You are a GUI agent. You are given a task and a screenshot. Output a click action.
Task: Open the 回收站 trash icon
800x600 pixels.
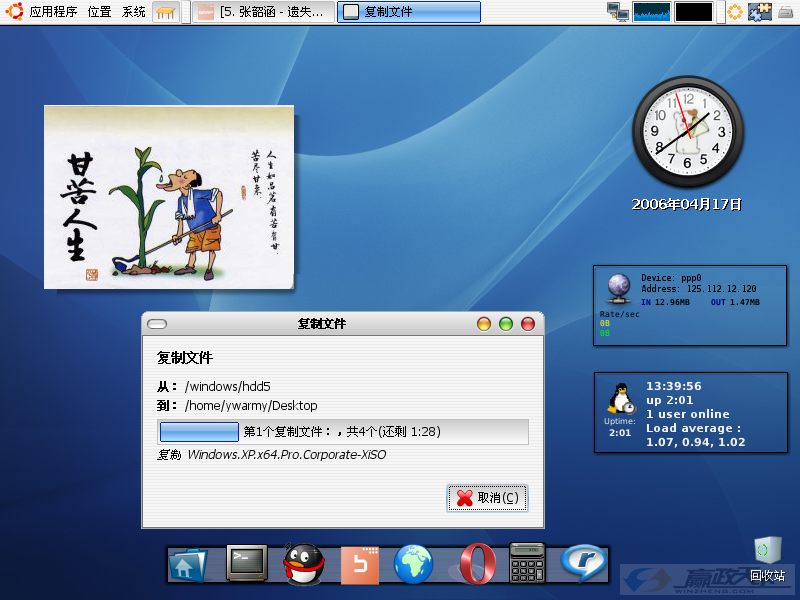(x=767, y=559)
